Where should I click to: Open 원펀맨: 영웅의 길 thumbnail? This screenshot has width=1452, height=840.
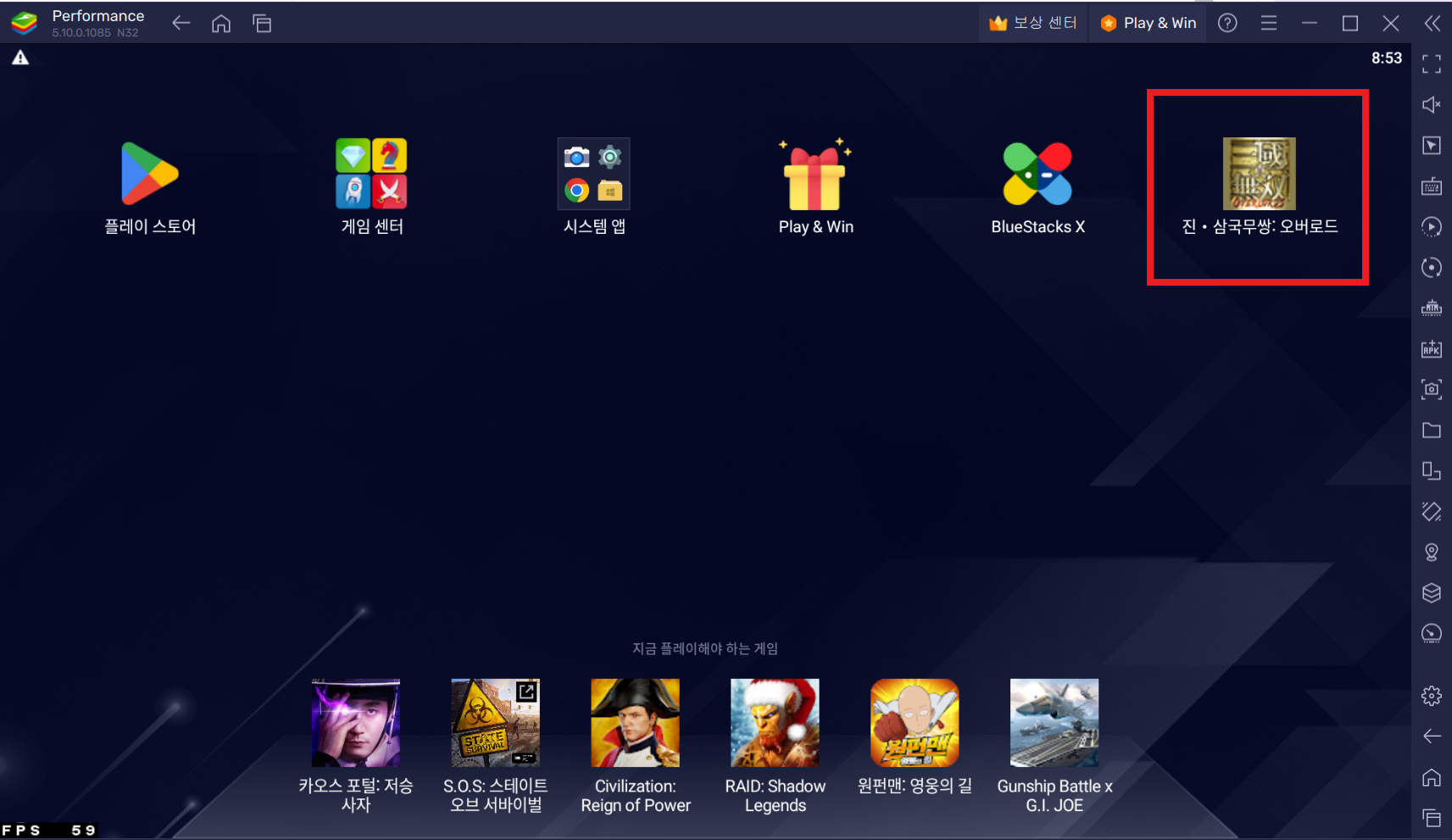915,723
